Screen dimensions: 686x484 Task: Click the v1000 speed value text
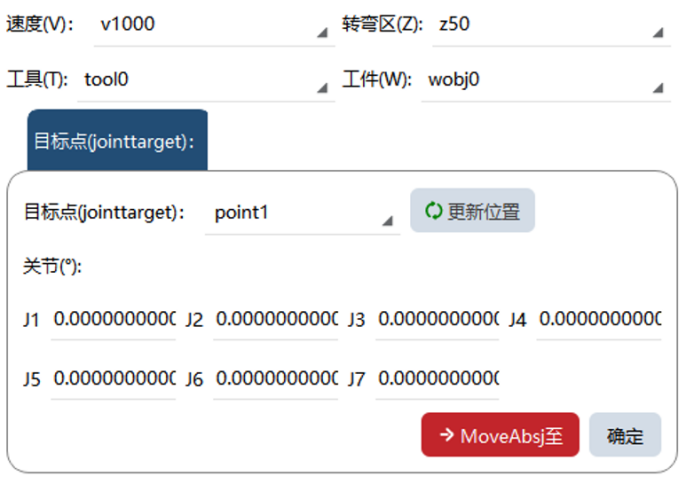pos(128,24)
